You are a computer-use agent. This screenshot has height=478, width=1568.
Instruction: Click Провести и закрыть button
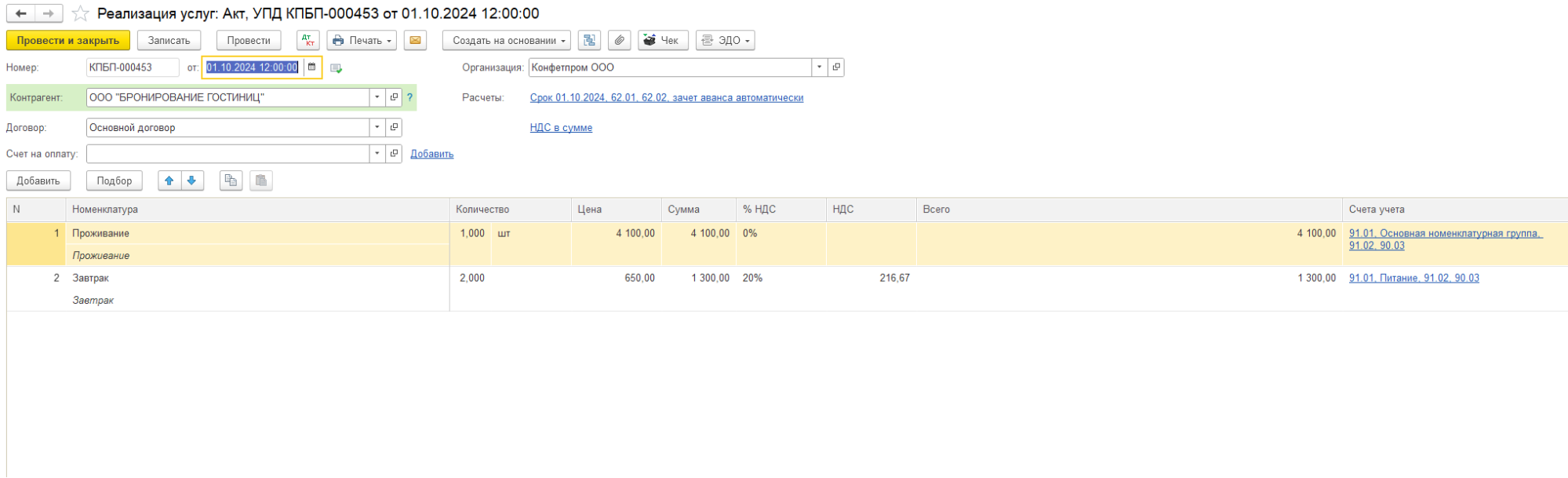[x=68, y=40]
